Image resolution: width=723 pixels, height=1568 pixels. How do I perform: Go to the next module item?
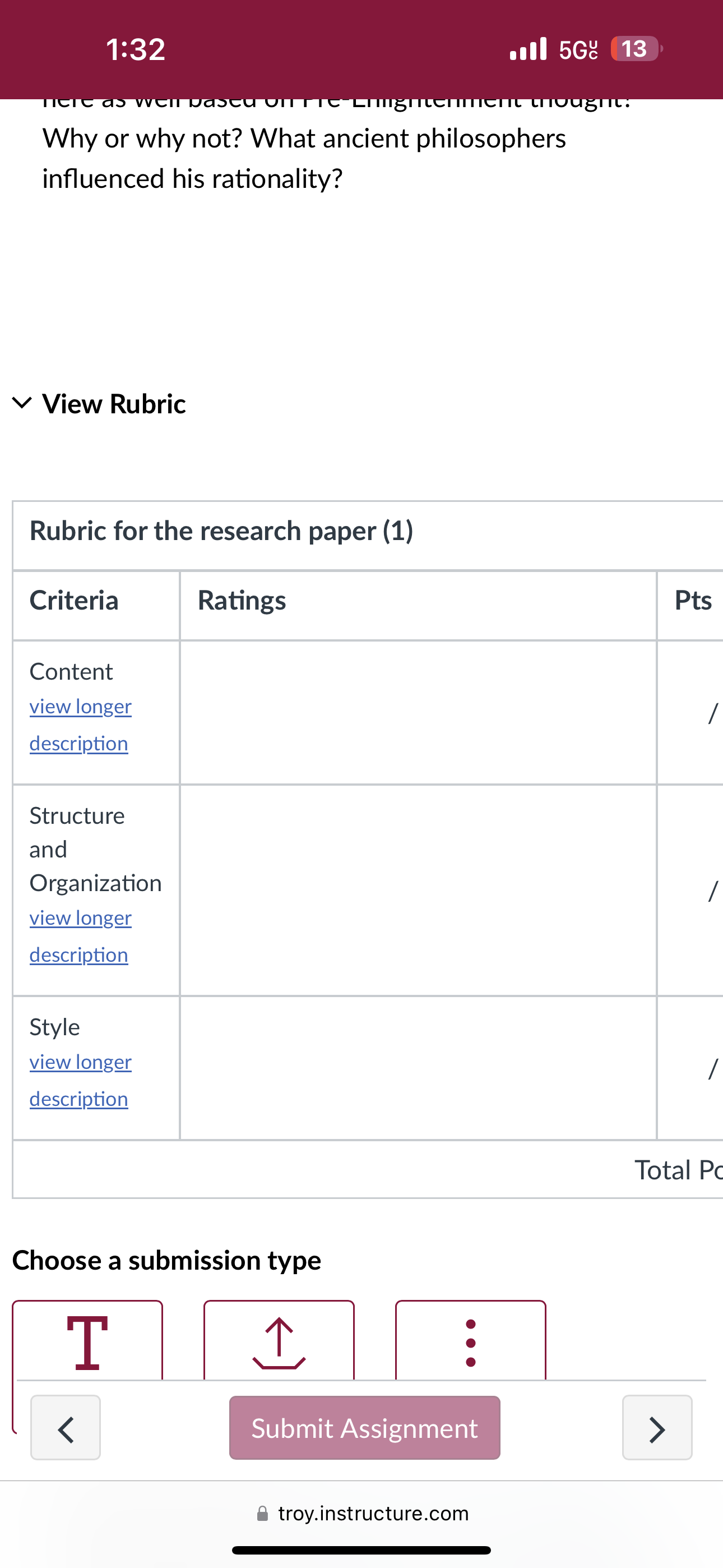click(x=657, y=1427)
